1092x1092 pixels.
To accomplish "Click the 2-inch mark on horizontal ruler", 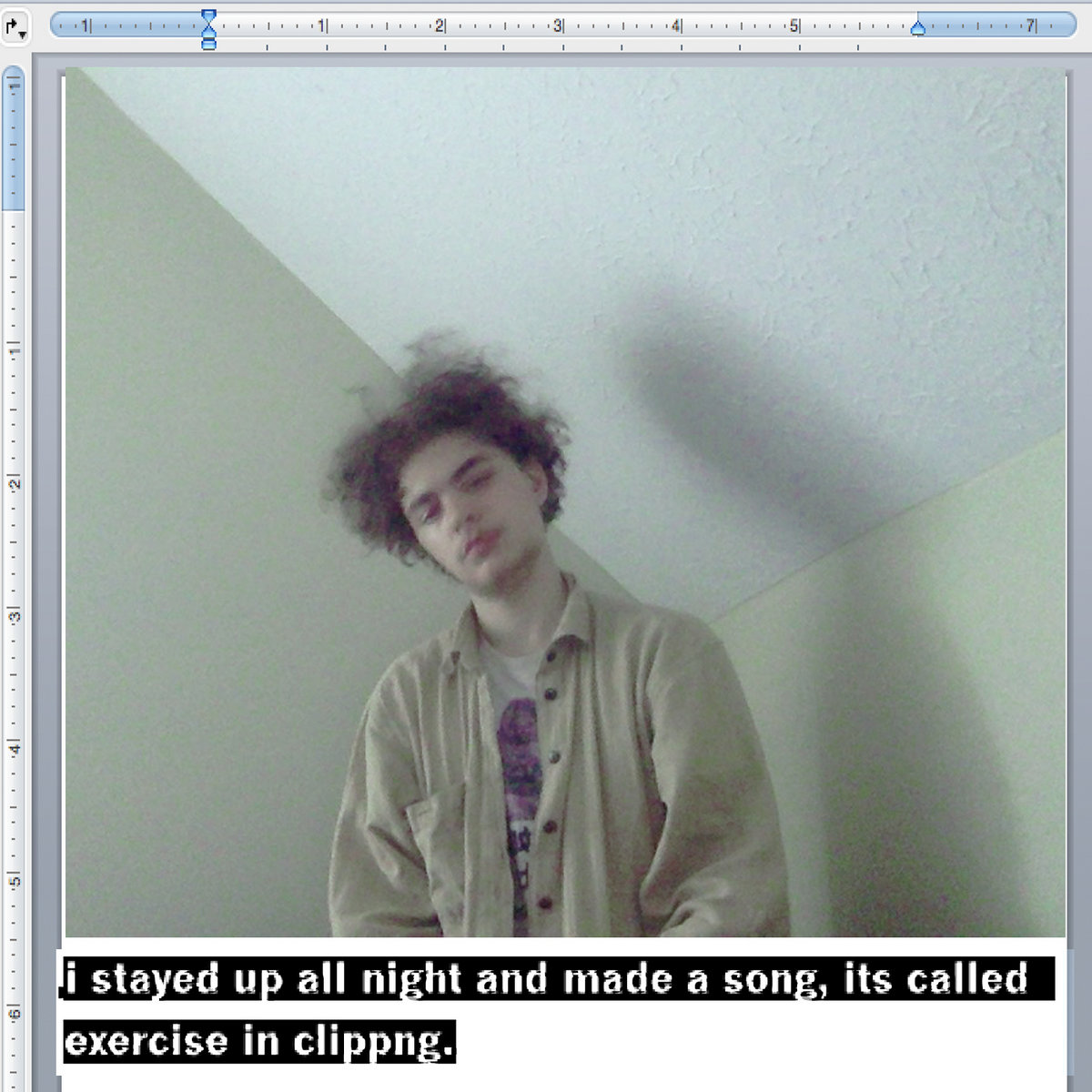I will 440,25.
